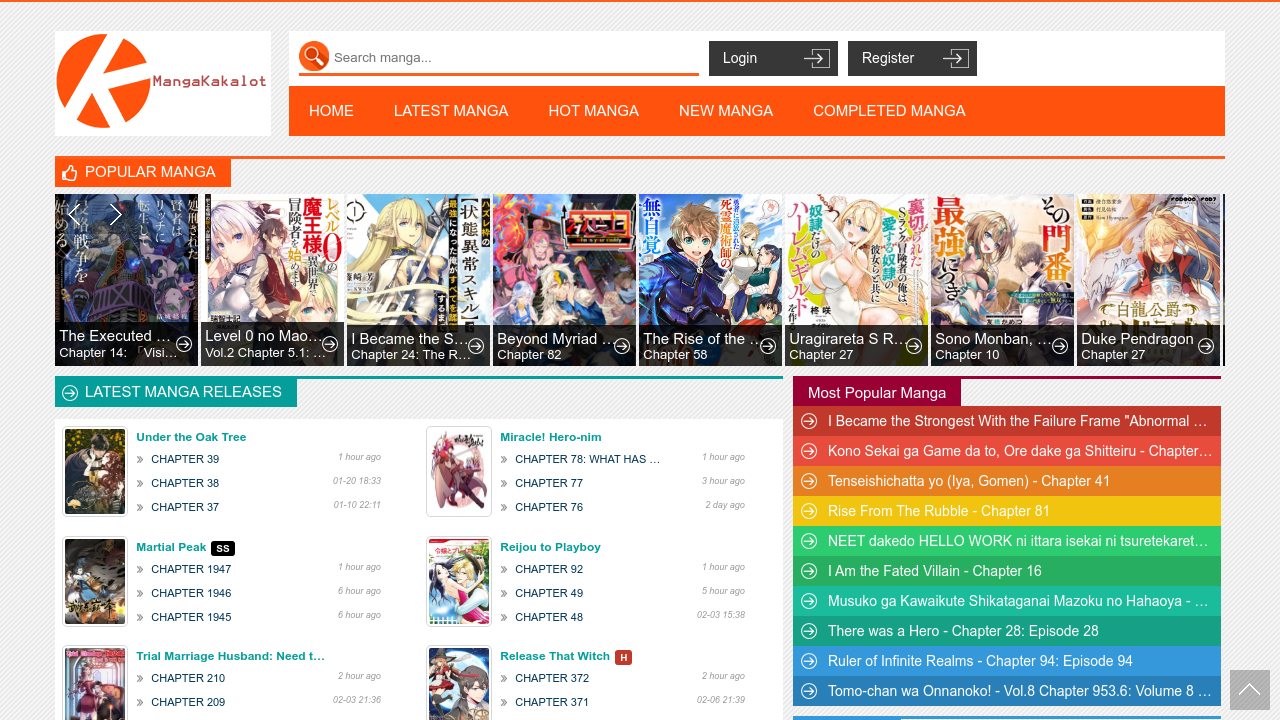1280x720 pixels.
Task: Open Reijou to Playboy Chapter 92
Action: coord(549,569)
